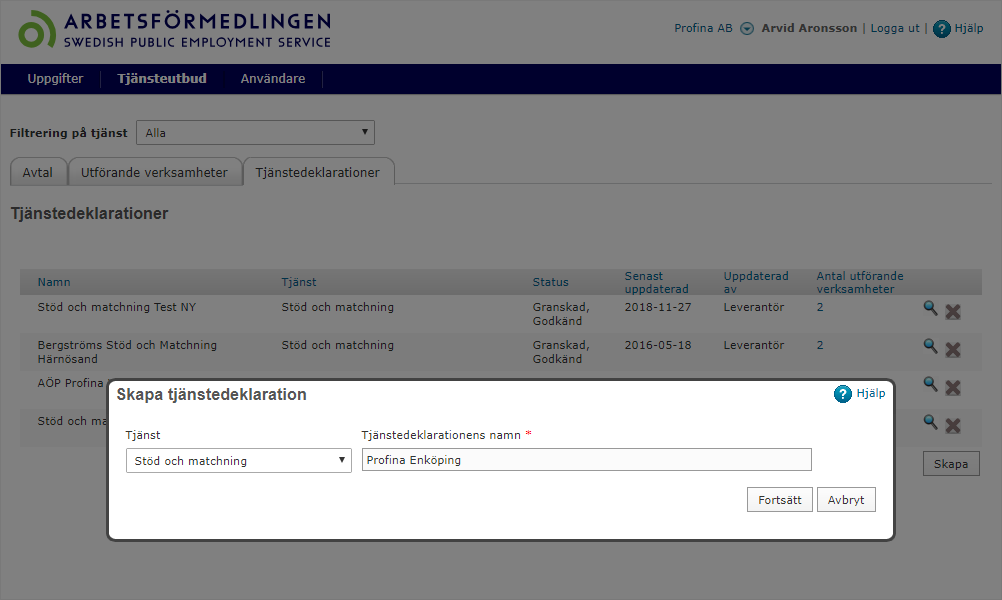Open the Filtrering på tjänst dropdown

[255, 132]
